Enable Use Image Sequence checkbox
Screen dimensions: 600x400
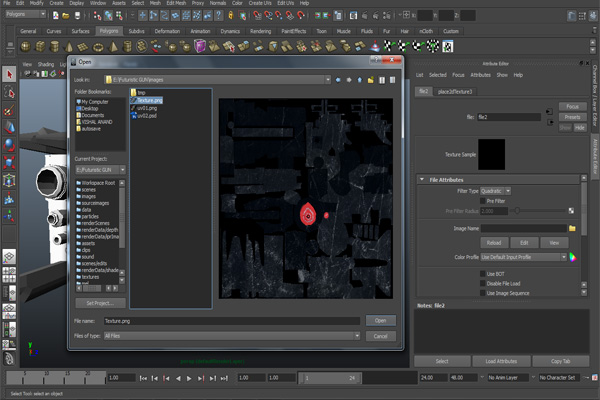483,293
